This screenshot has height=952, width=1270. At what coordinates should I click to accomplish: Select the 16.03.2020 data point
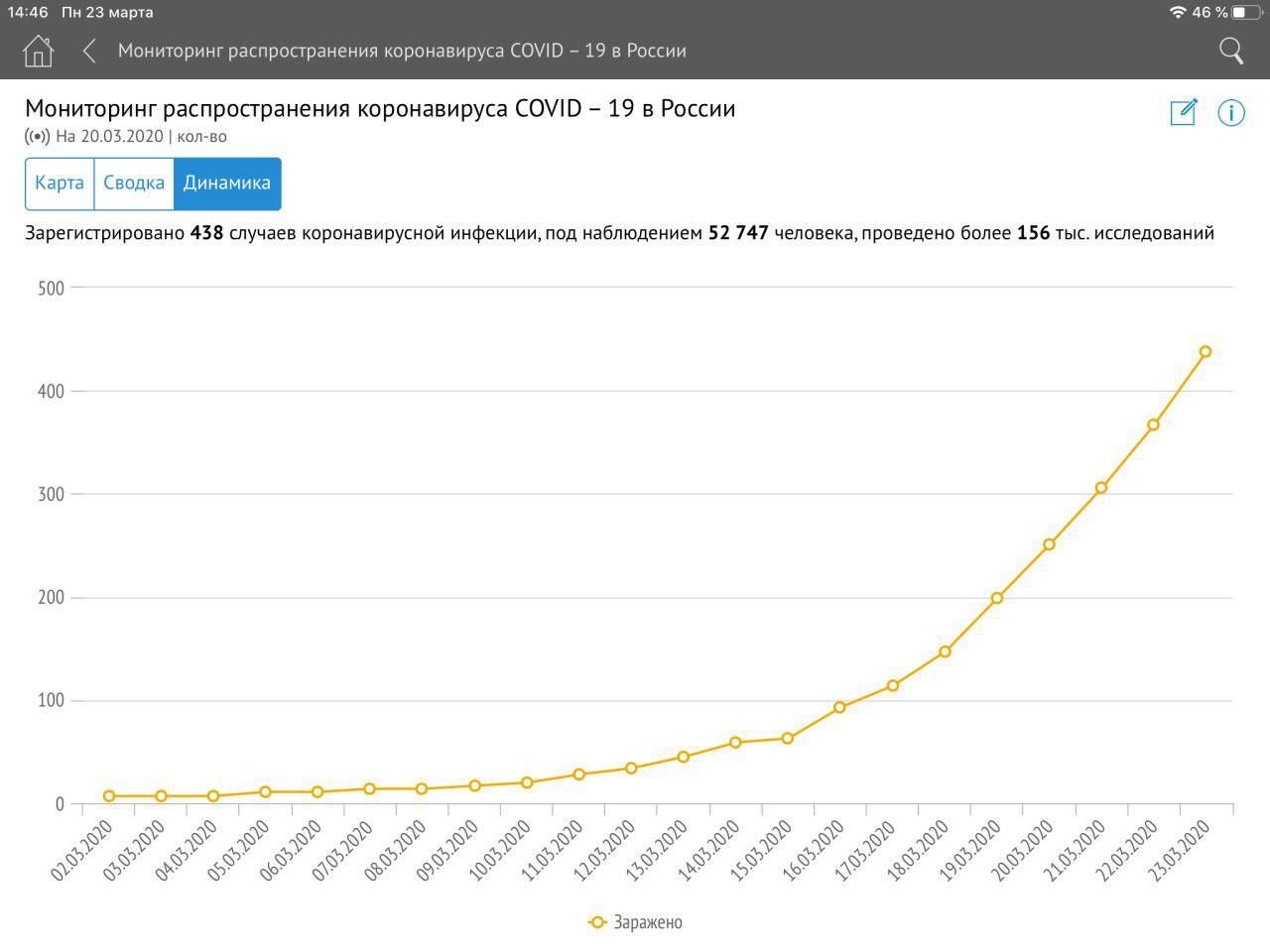(839, 707)
